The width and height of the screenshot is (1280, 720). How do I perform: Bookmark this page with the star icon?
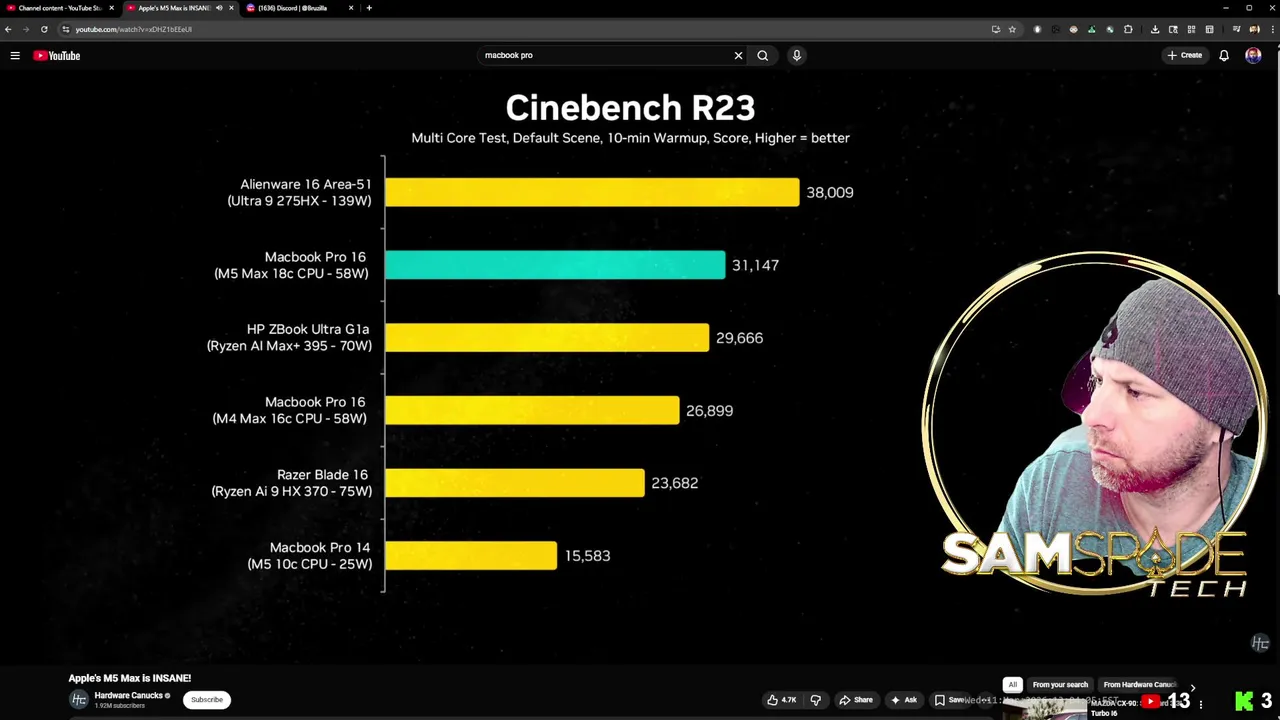[1012, 29]
